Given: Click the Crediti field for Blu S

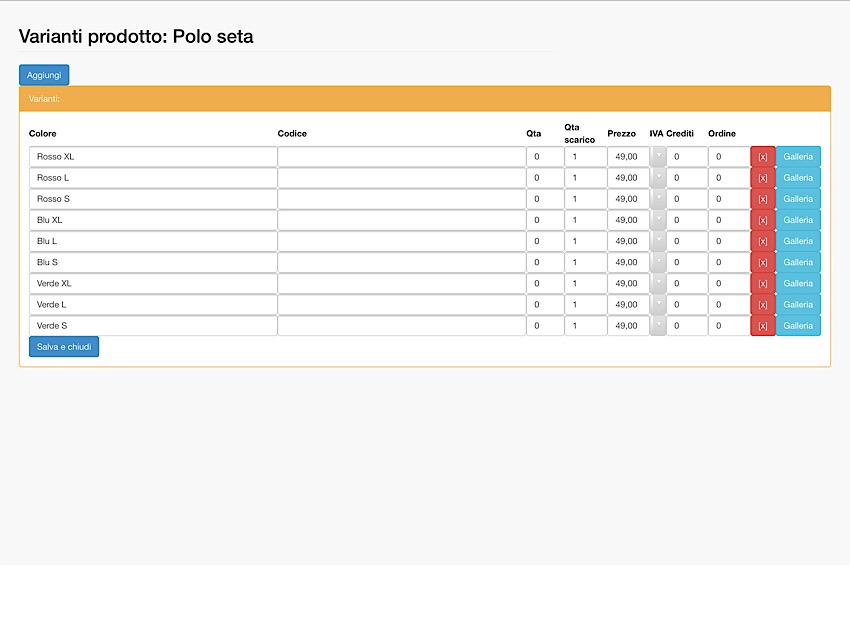Looking at the screenshot, I should 687,262.
